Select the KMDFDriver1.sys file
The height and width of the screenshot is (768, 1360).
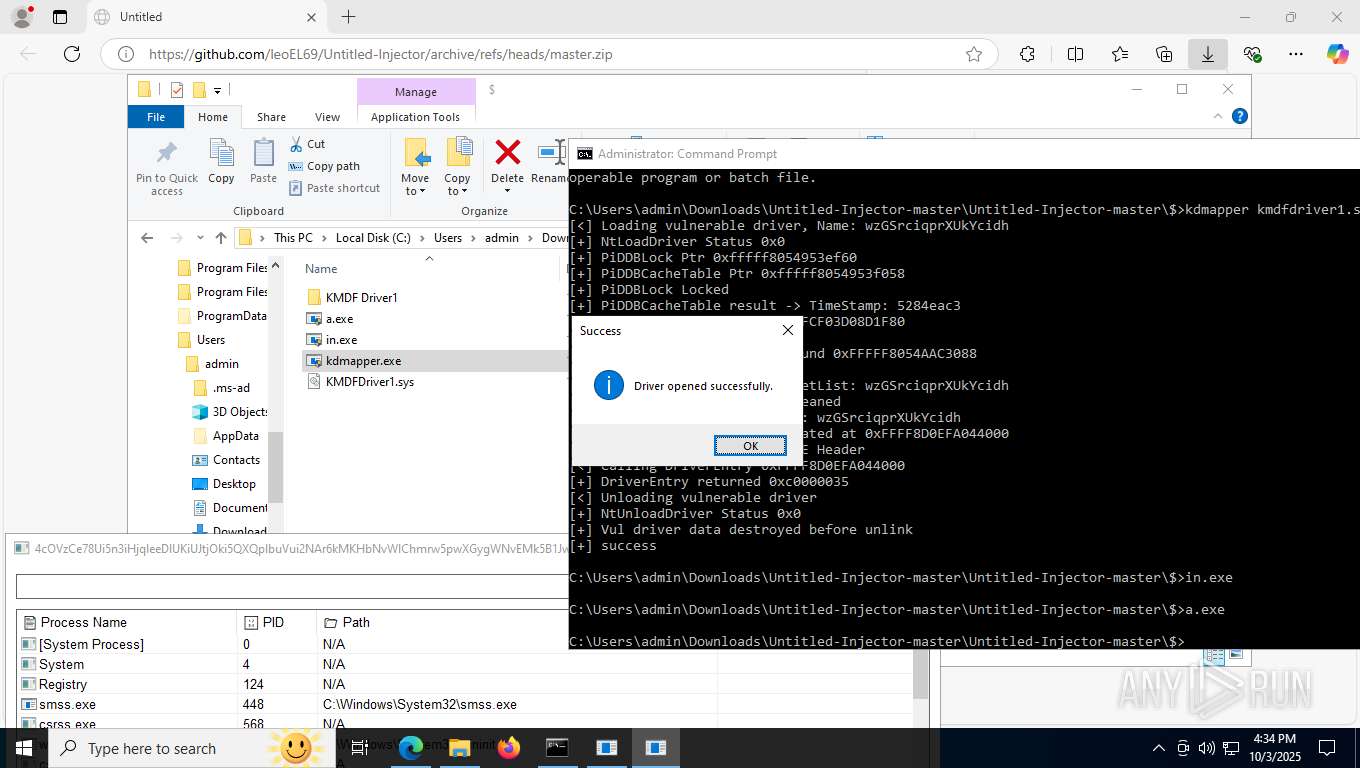point(369,382)
